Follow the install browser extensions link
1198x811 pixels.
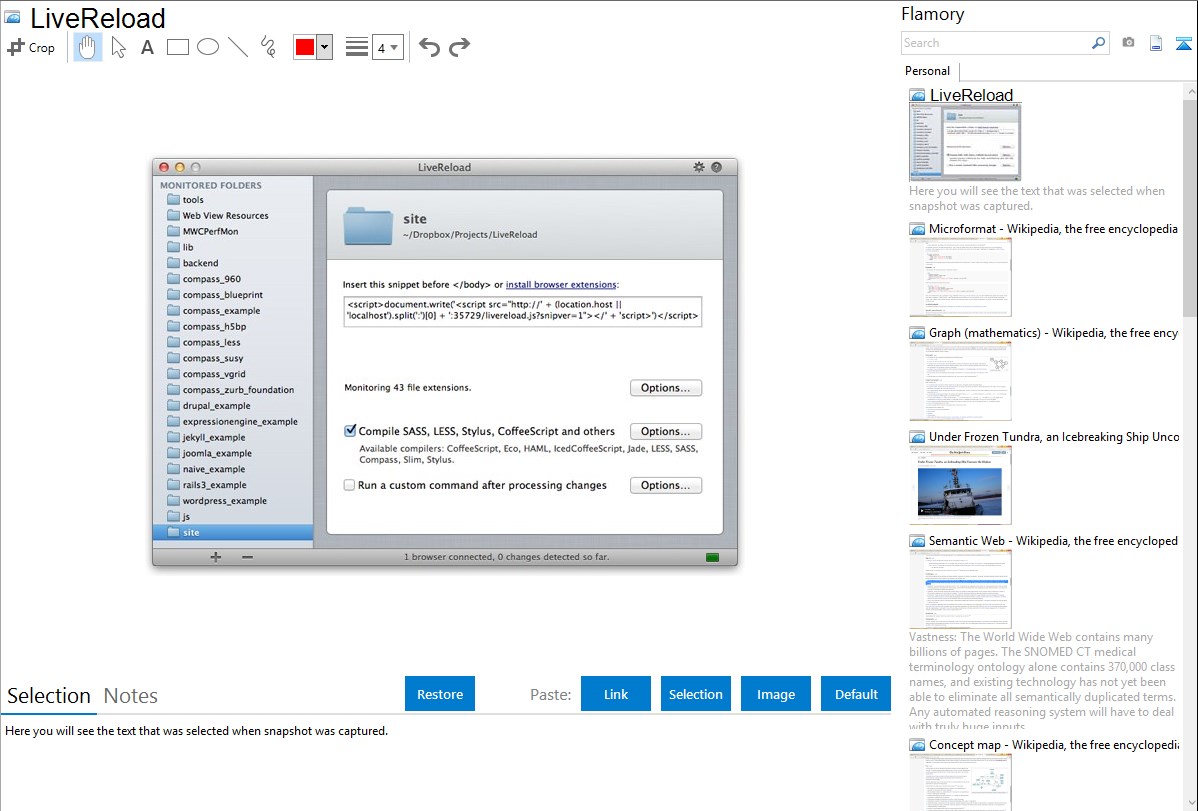561,284
